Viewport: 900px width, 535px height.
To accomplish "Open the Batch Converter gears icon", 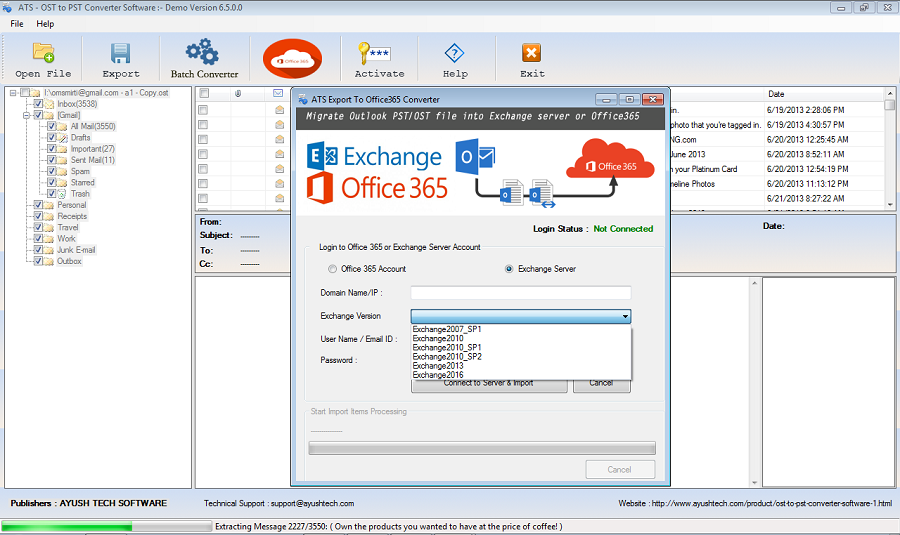I will [x=202, y=52].
